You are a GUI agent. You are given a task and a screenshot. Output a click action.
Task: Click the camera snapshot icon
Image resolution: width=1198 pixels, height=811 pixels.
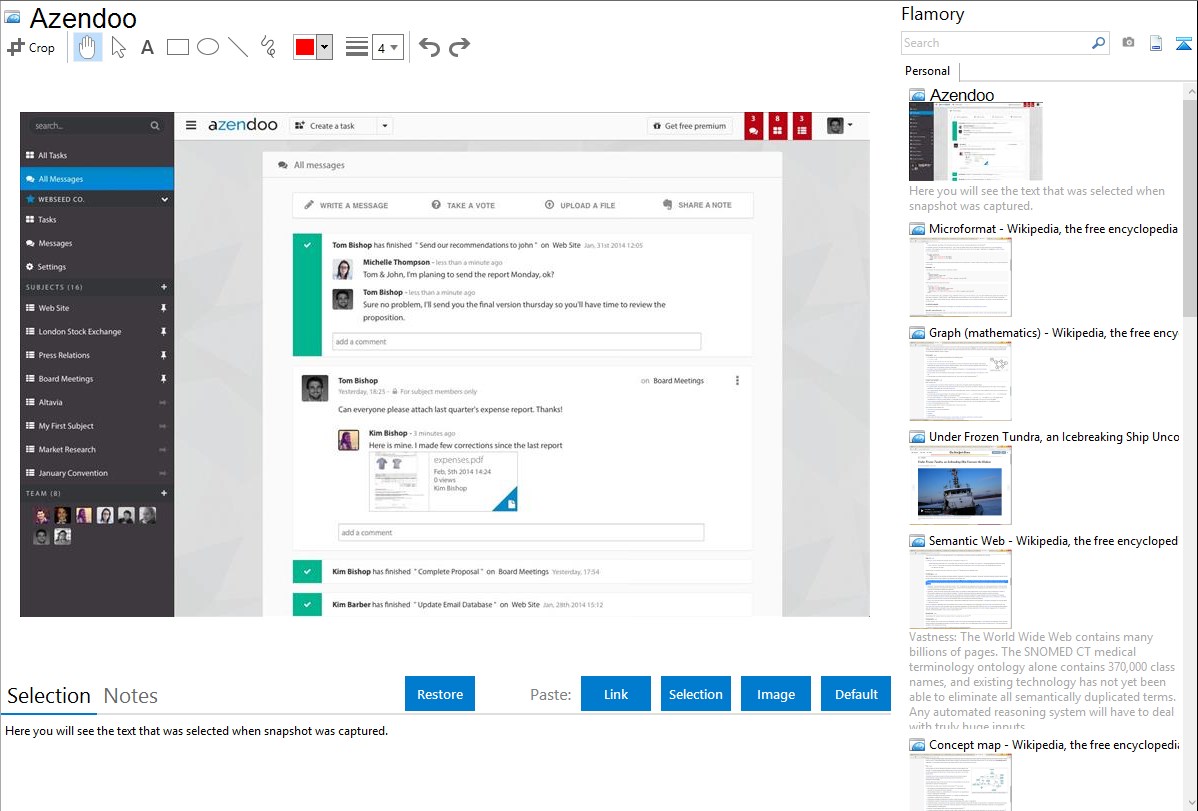tap(1128, 43)
